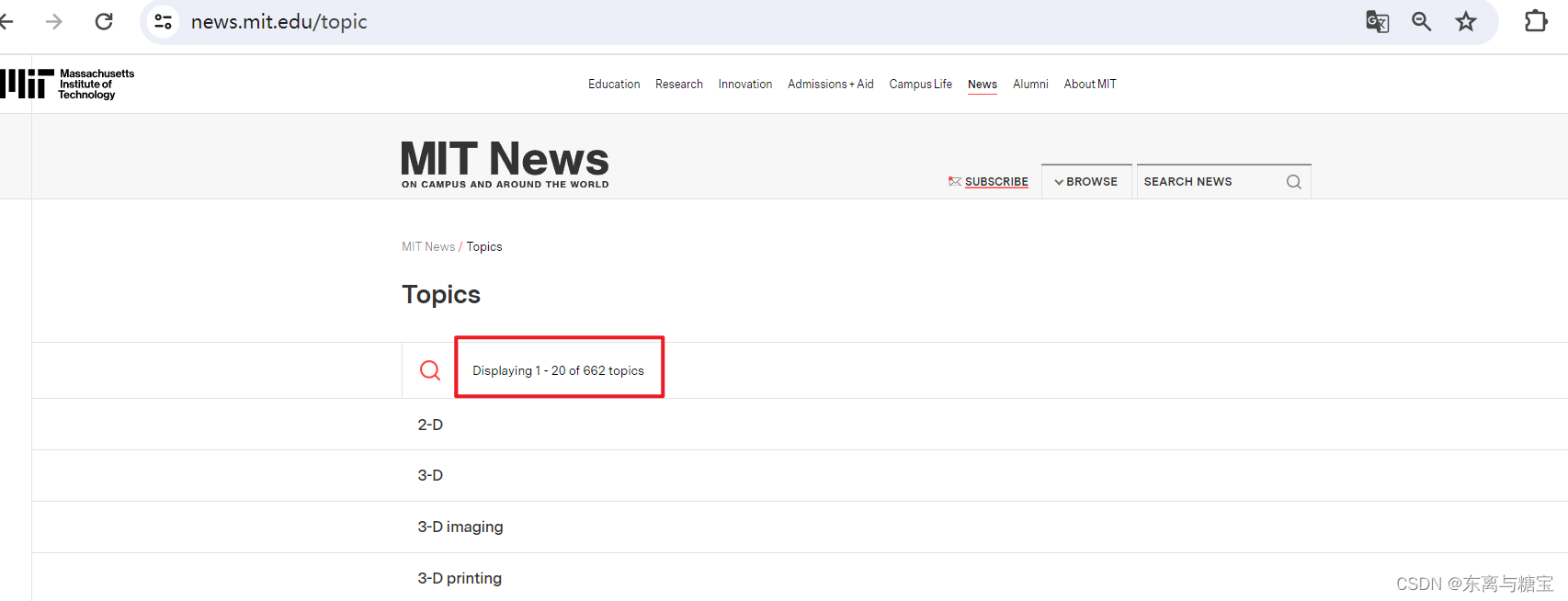Bookmark this page with the star icon
This screenshot has height=601, width=1568.
(x=1466, y=21)
